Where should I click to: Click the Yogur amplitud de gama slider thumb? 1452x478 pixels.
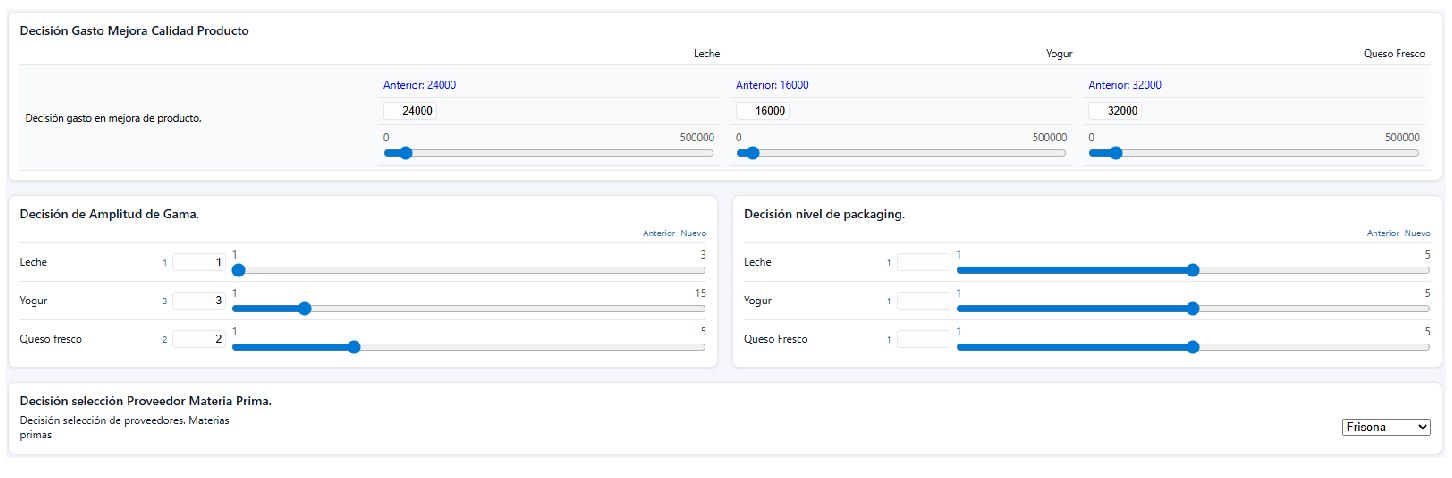click(x=305, y=309)
